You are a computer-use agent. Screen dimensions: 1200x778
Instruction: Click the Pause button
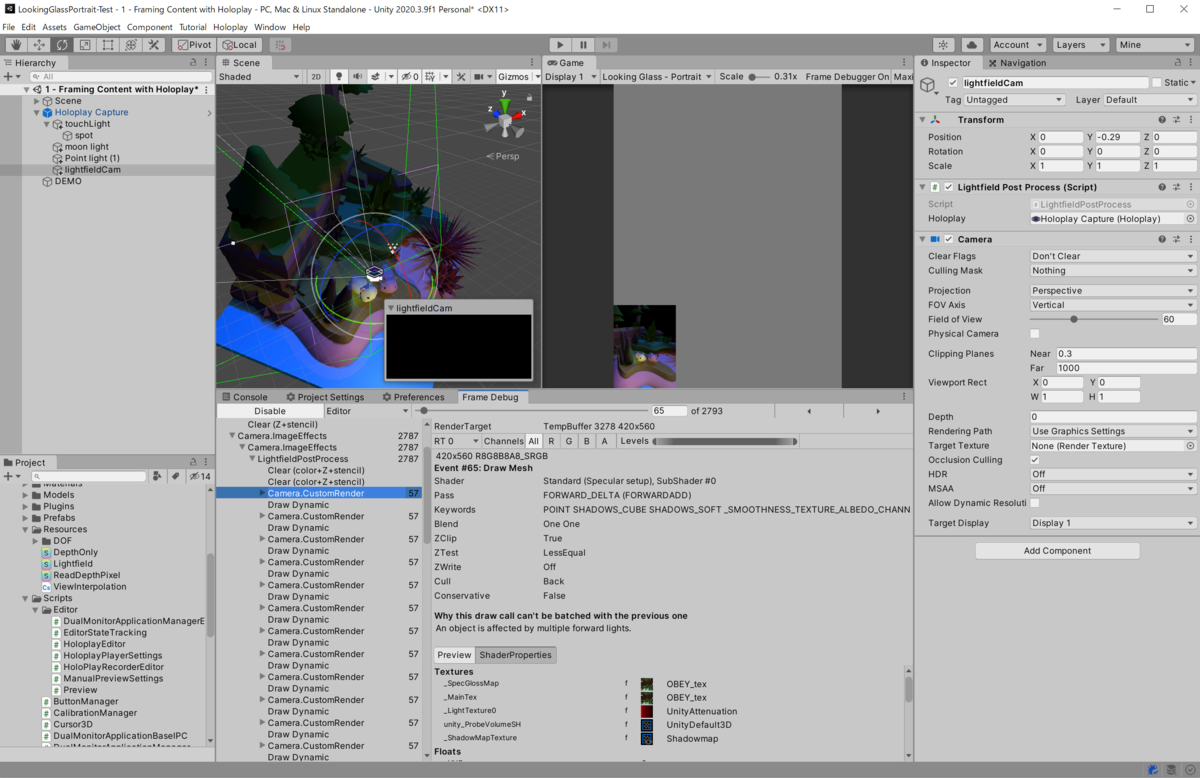pyautogui.click(x=583, y=45)
